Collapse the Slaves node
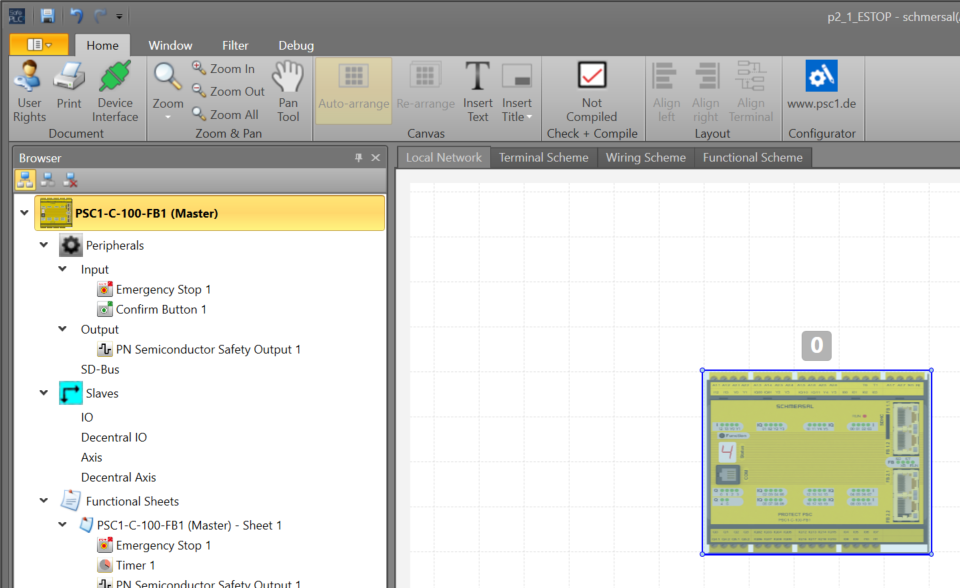 tap(43, 393)
